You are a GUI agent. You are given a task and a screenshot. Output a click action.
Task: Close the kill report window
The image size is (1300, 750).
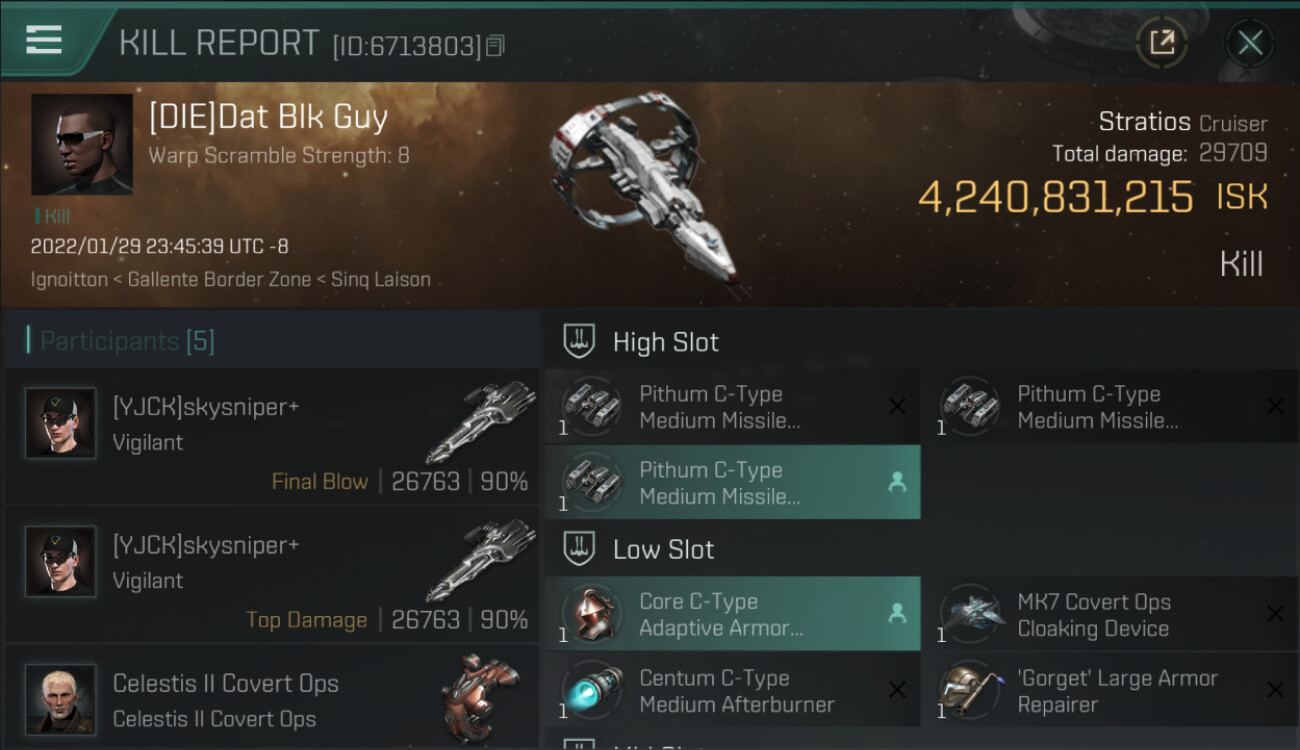point(1249,42)
